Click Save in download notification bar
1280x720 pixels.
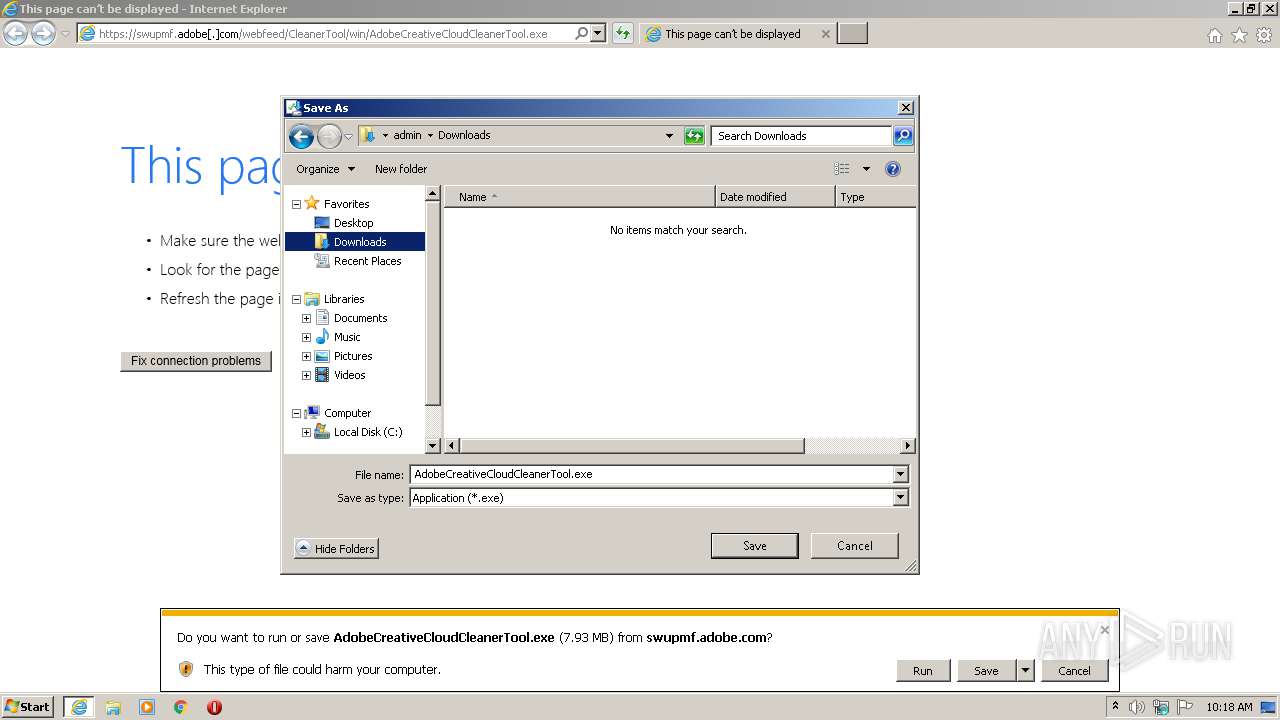pyautogui.click(x=986, y=671)
